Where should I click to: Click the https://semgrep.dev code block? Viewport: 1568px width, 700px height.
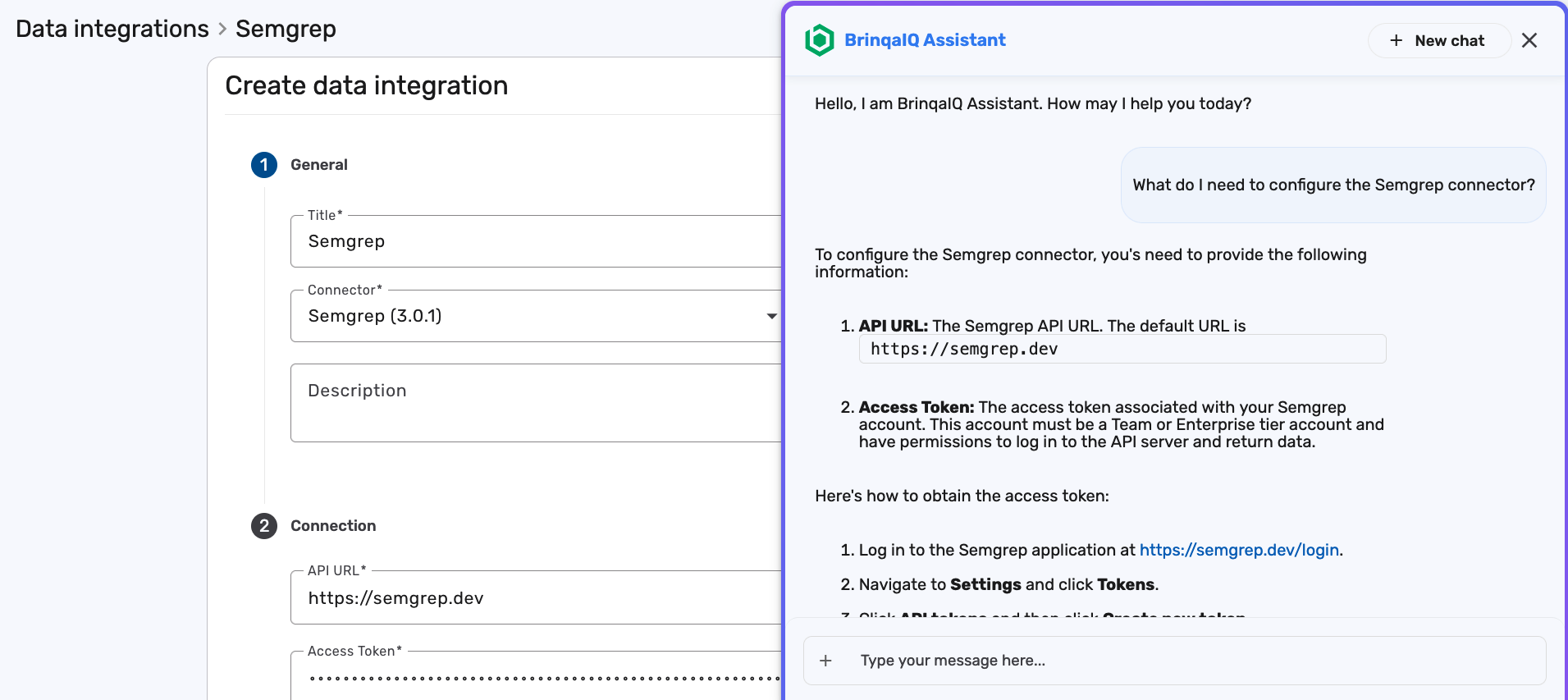point(1122,349)
